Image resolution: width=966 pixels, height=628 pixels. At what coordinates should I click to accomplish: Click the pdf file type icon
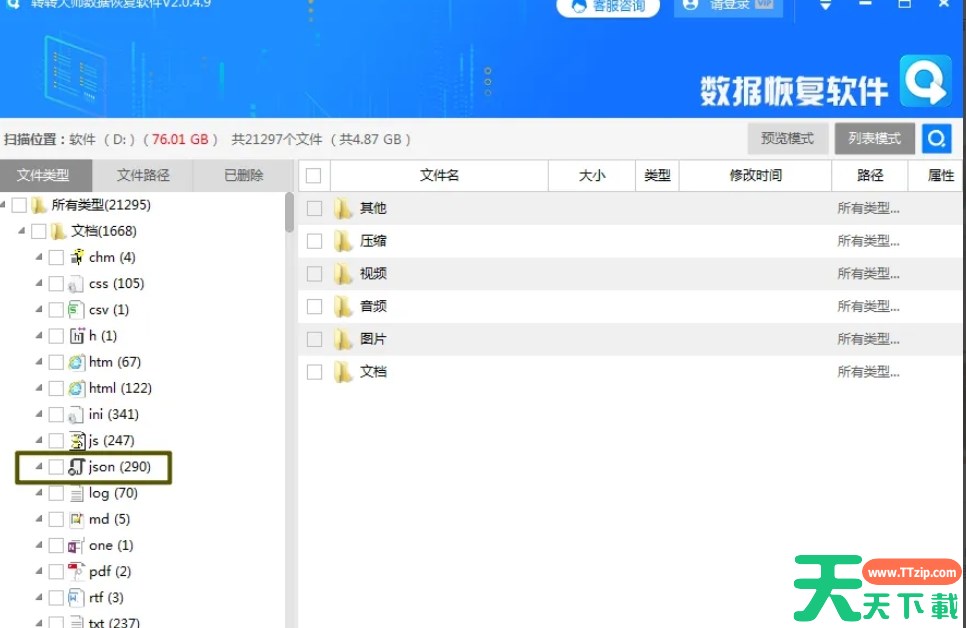pos(77,571)
